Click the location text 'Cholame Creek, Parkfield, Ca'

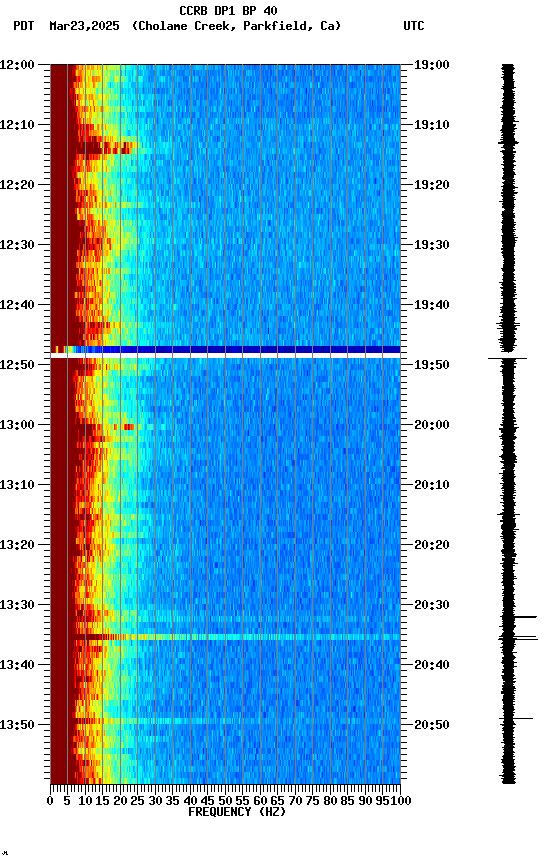click(x=236, y=26)
